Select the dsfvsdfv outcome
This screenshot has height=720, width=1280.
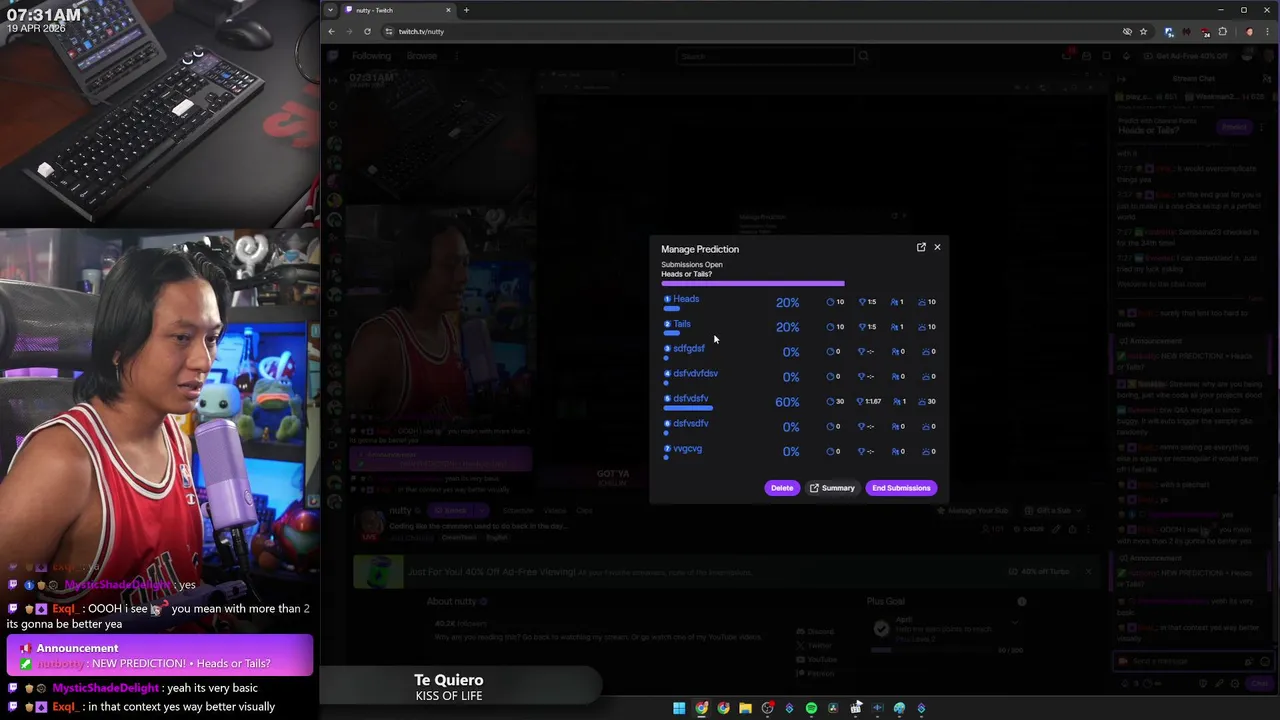tap(690, 424)
